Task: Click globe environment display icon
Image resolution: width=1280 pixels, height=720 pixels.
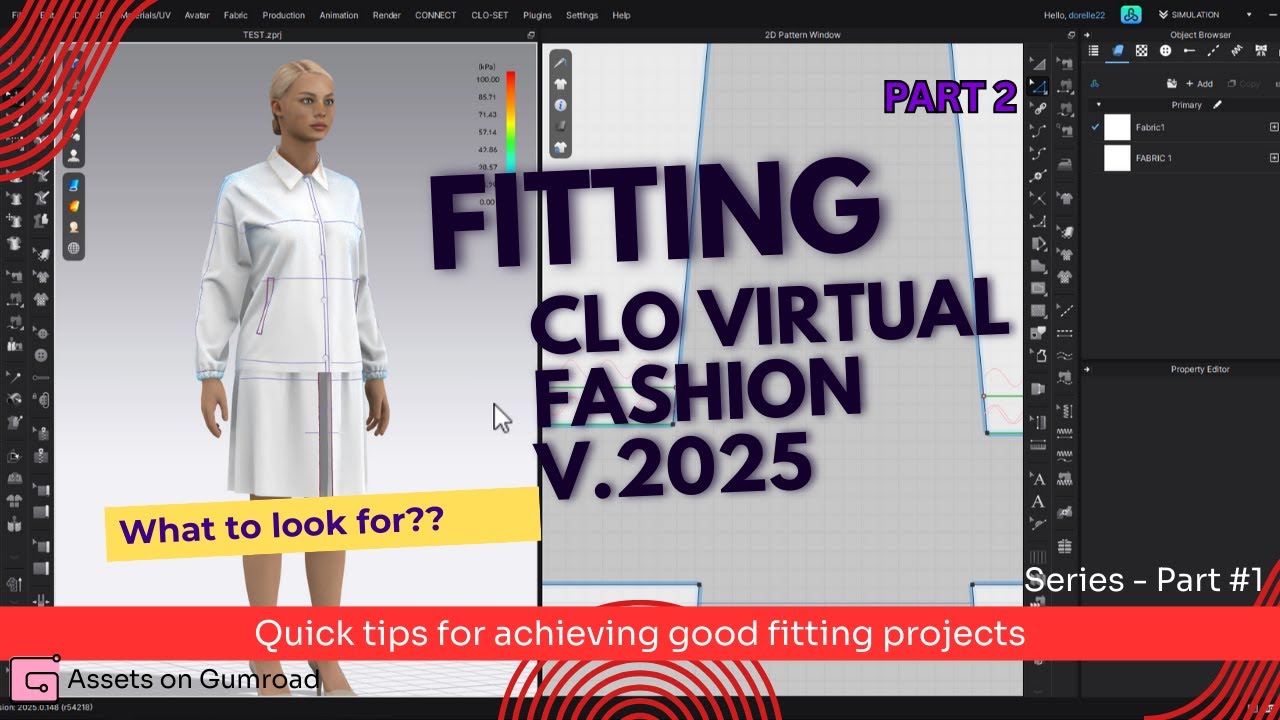Action: coord(74,248)
